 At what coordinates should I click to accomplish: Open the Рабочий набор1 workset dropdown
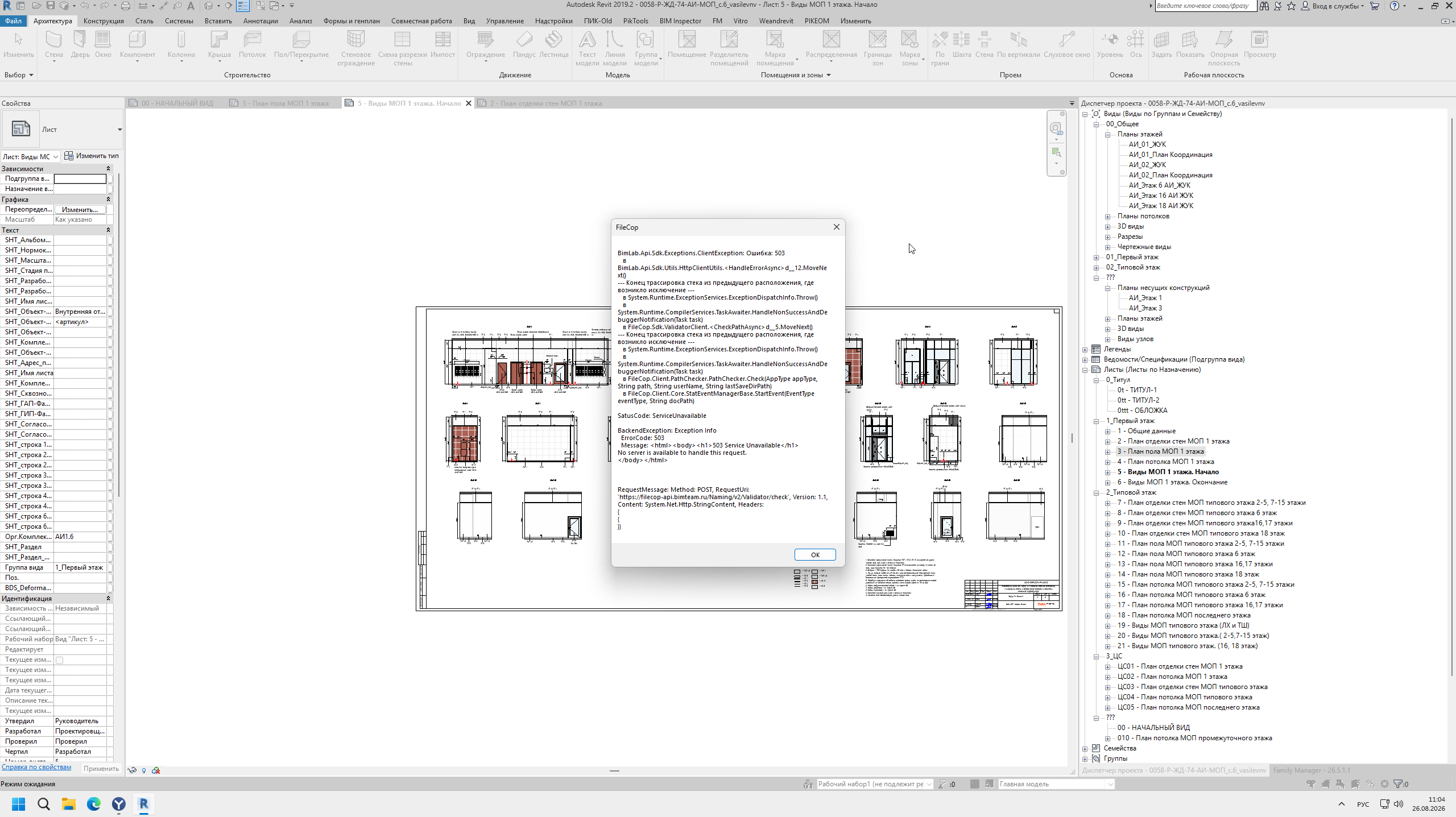pyautogui.click(x=875, y=784)
